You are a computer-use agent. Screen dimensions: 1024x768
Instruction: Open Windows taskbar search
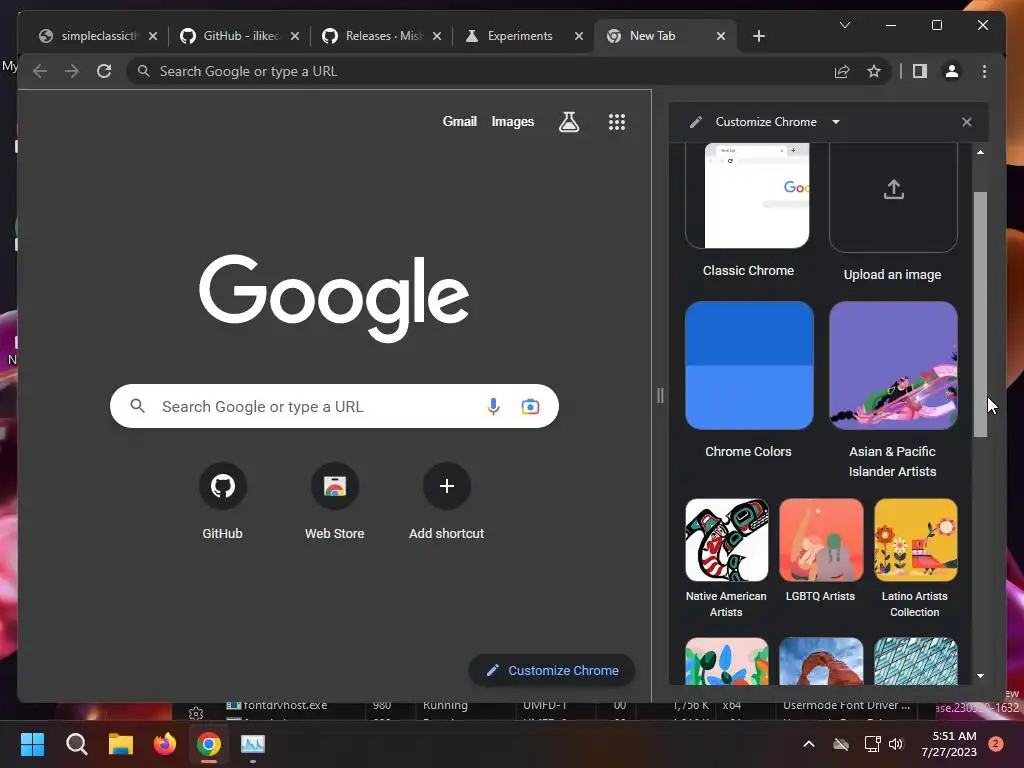coord(76,744)
